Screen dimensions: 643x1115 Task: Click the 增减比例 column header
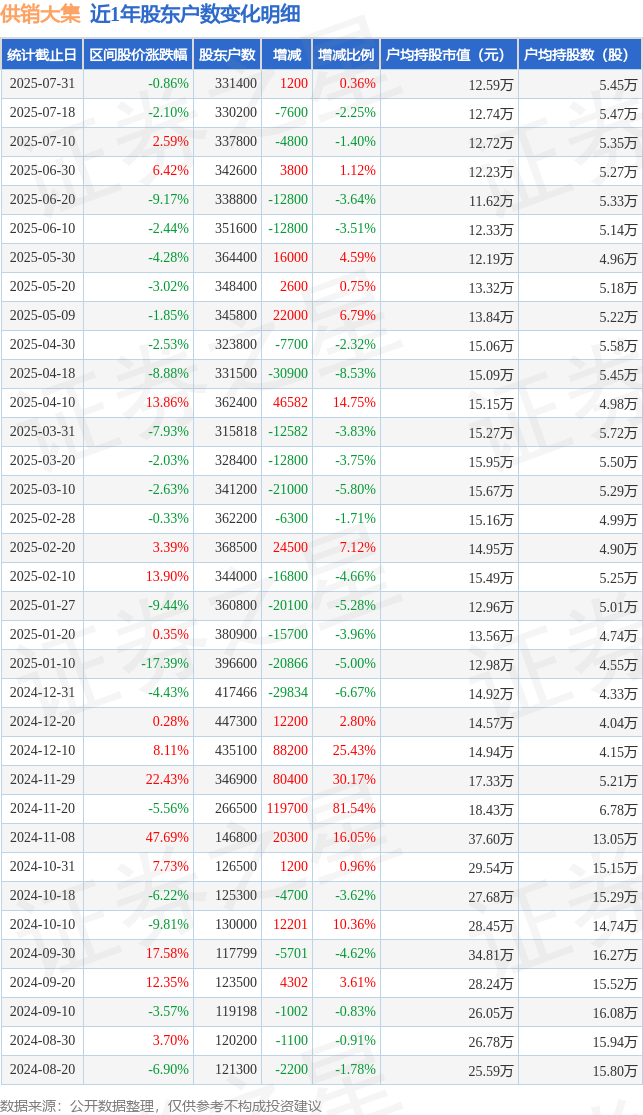(346, 55)
